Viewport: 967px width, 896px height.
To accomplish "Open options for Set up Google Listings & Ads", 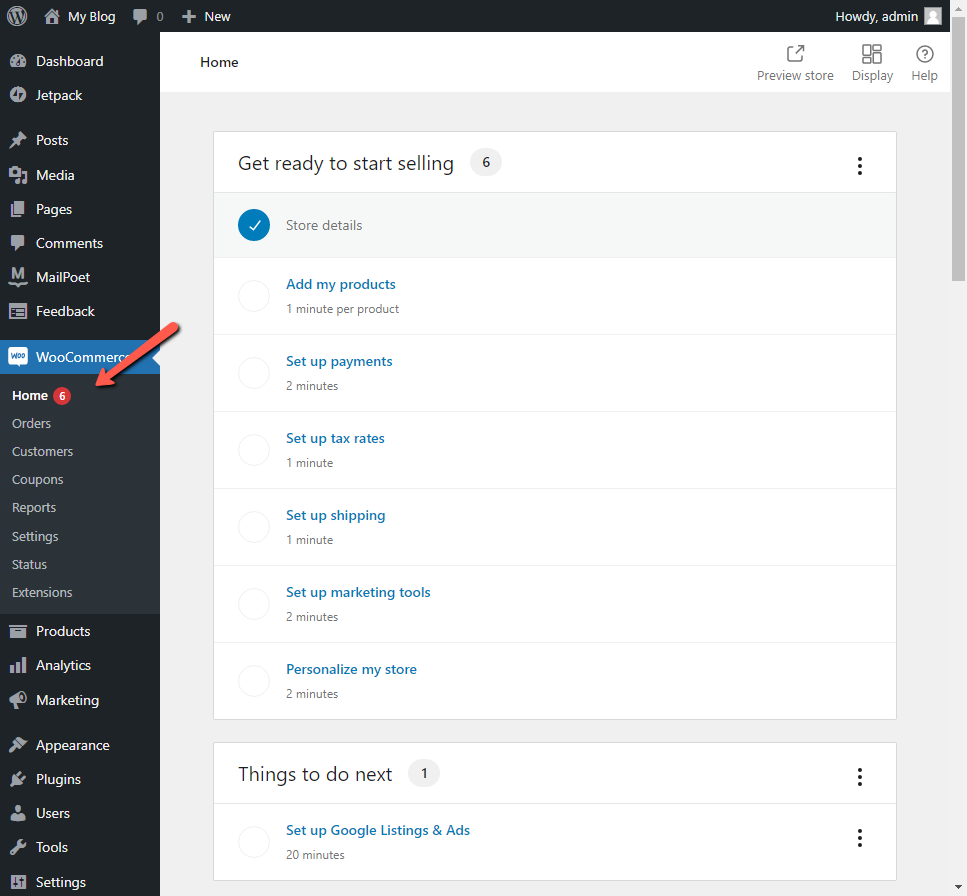I will (x=860, y=838).
